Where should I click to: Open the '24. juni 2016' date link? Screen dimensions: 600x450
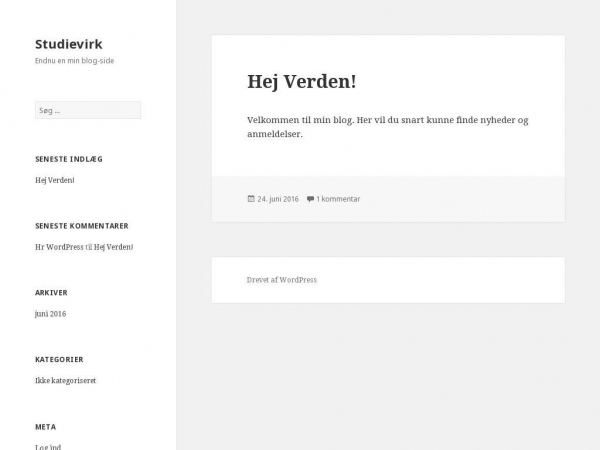coord(278,199)
